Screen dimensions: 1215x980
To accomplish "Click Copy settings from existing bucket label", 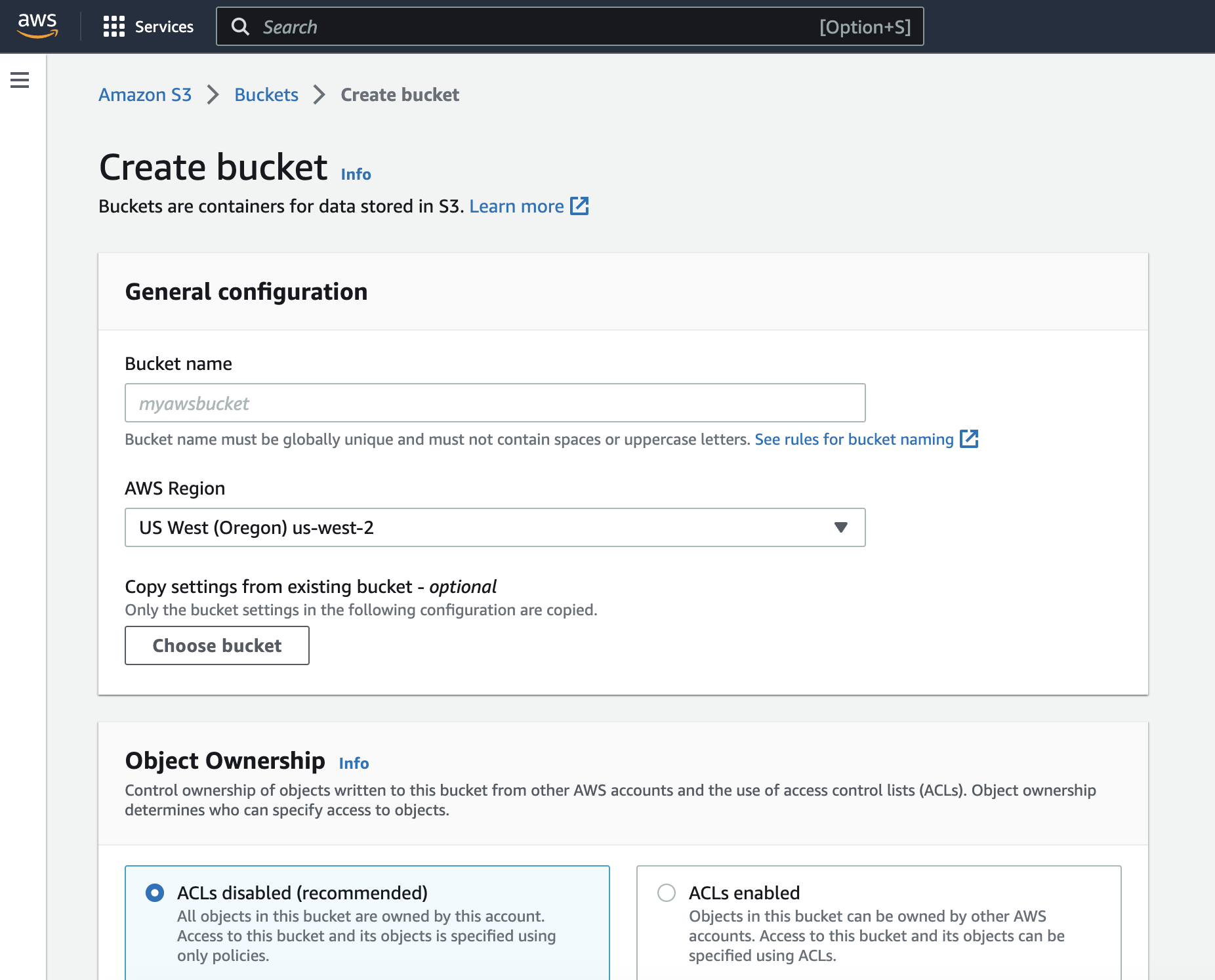I will coord(311,586).
